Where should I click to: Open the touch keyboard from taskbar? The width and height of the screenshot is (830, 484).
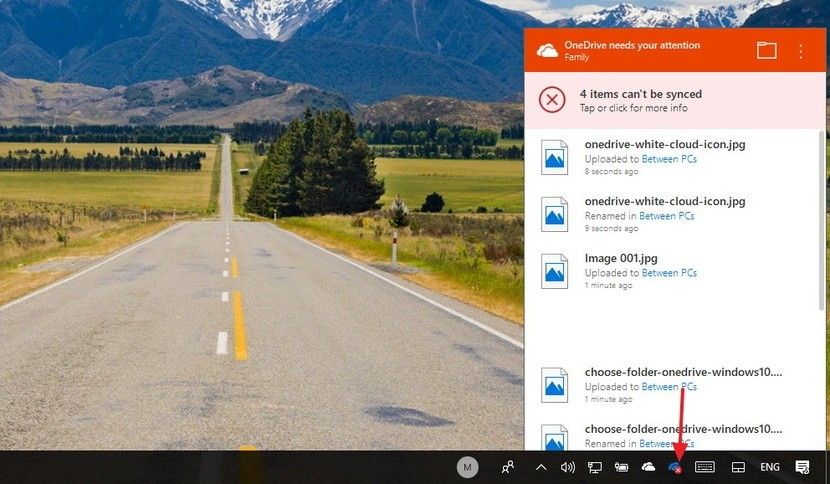(705, 467)
